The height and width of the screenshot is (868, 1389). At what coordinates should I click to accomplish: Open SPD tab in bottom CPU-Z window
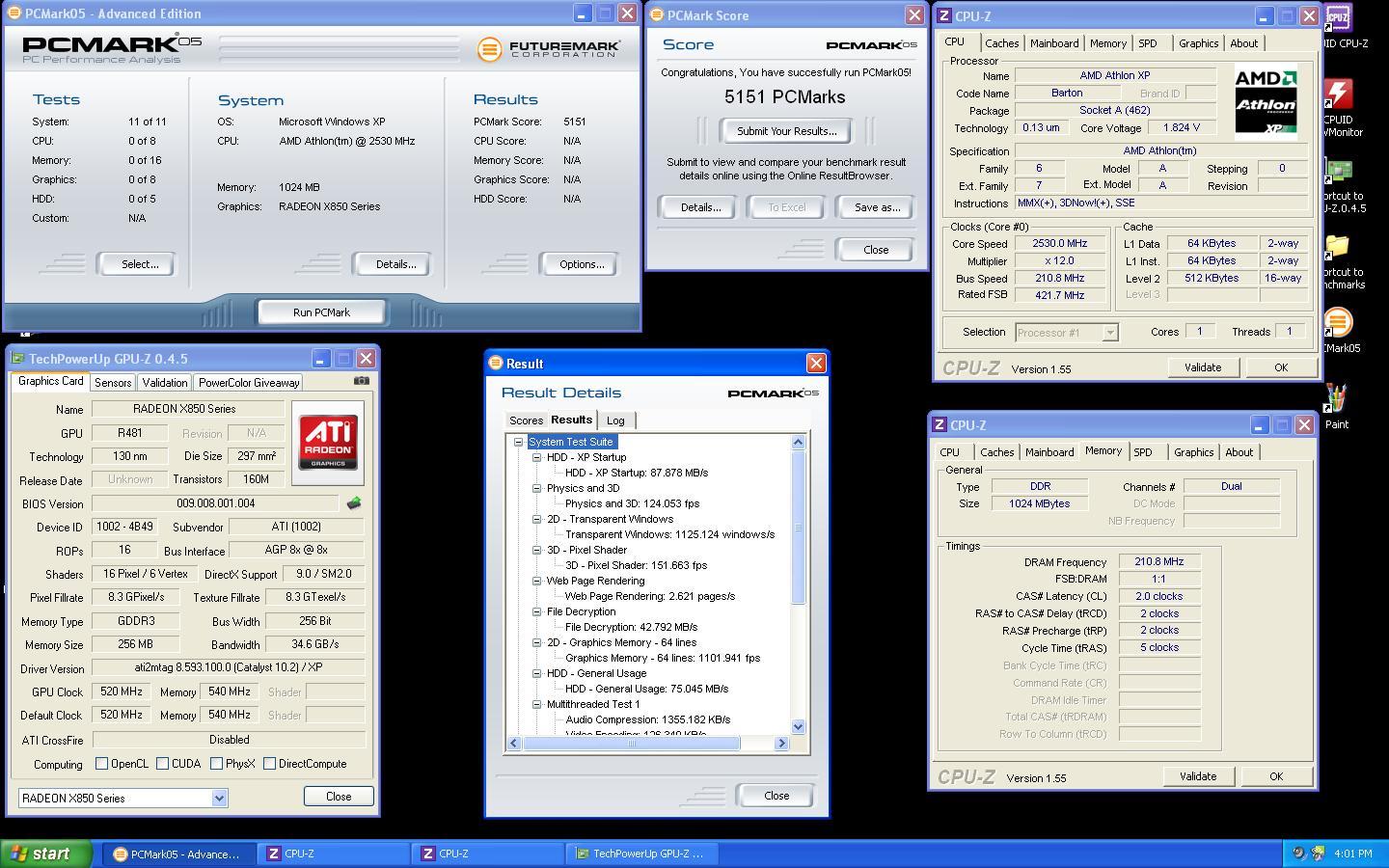pos(1143,452)
